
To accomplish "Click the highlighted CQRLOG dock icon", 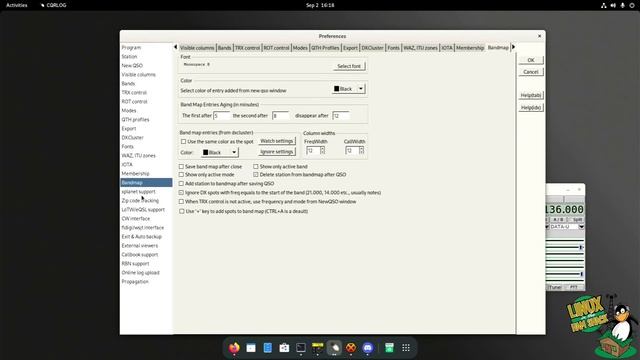I will (x=334, y=348).
